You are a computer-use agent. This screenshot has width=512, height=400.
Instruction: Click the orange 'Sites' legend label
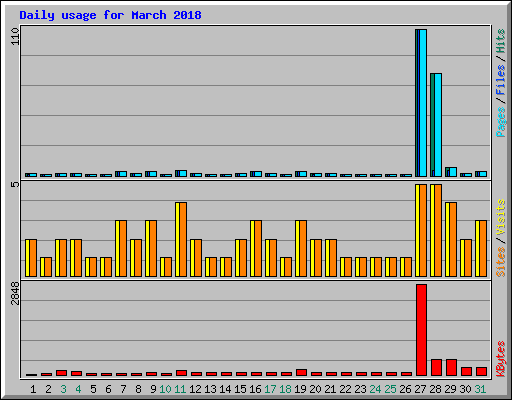(x=500, y=262)
